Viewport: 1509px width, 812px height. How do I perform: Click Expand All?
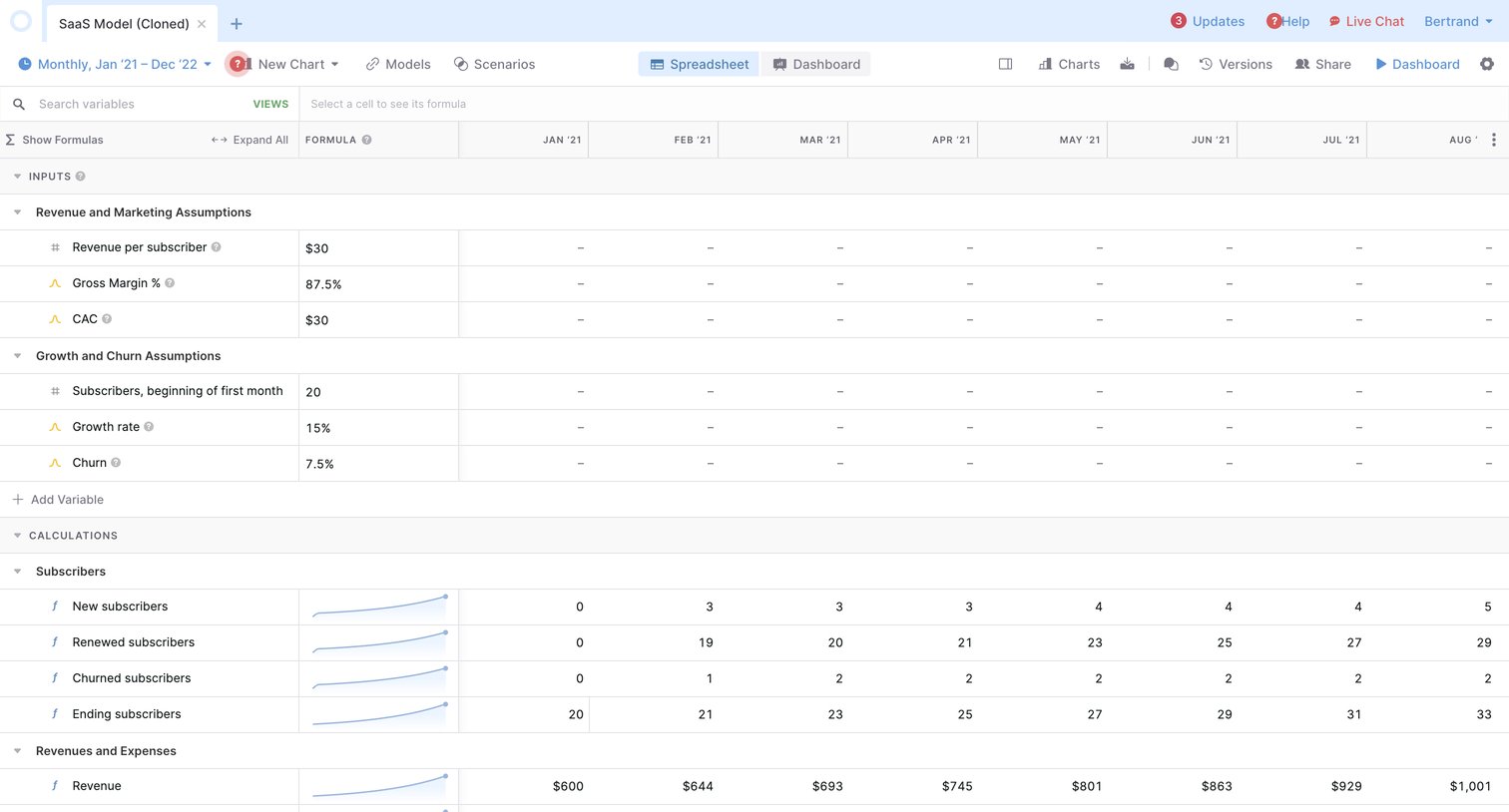pyautogui.click(x=250, y=140)
